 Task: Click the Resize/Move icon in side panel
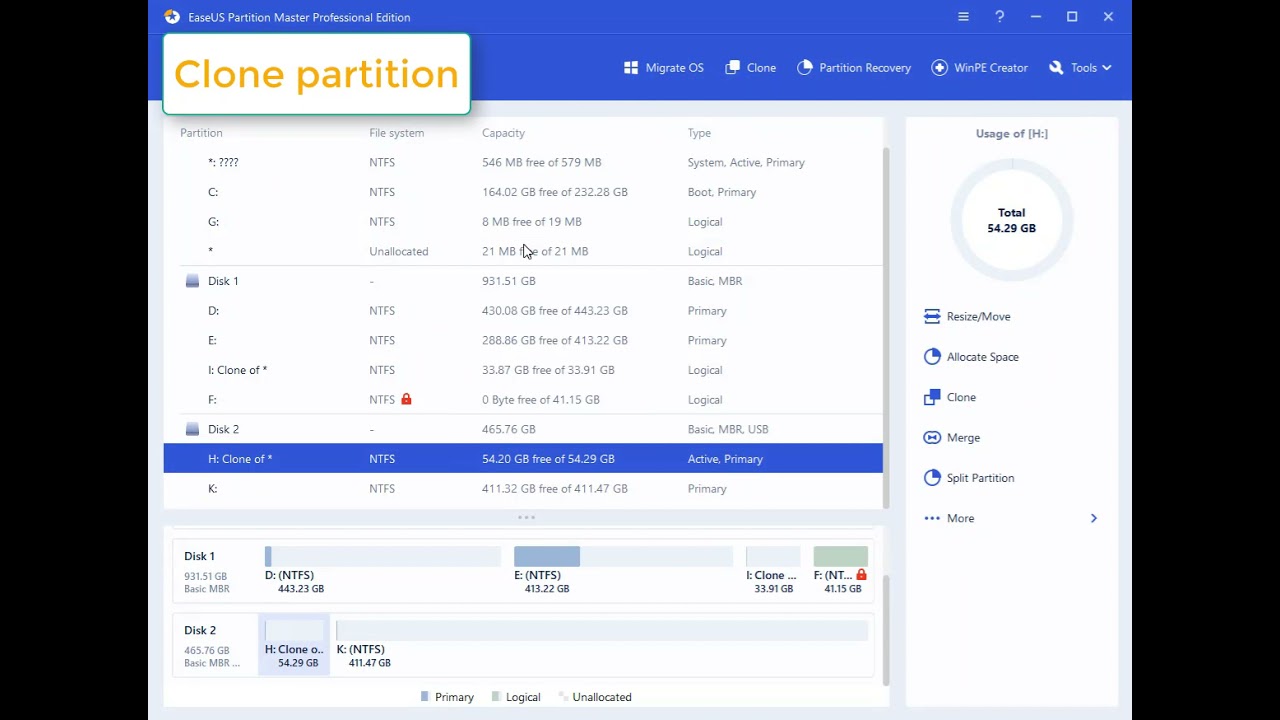tap(932, 316)
